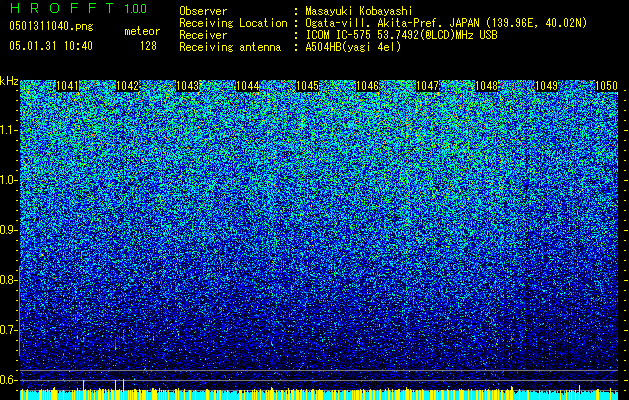This screenshot has height=400, width=629.
Task: Click the 0.6 frequency axis label
Action: coord(8,380)
